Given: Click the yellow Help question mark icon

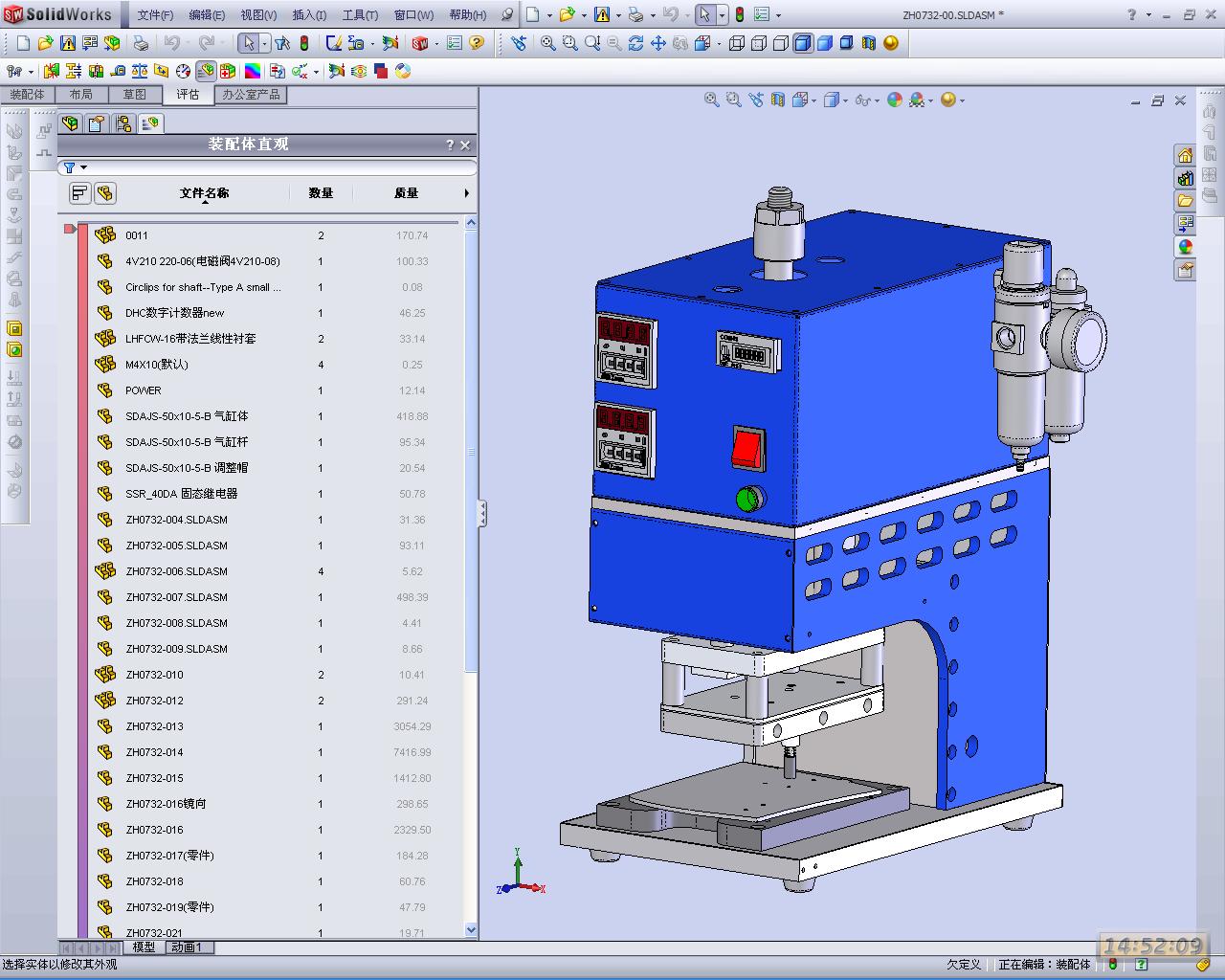Looking at the screenshot, I should click(477, 43).
